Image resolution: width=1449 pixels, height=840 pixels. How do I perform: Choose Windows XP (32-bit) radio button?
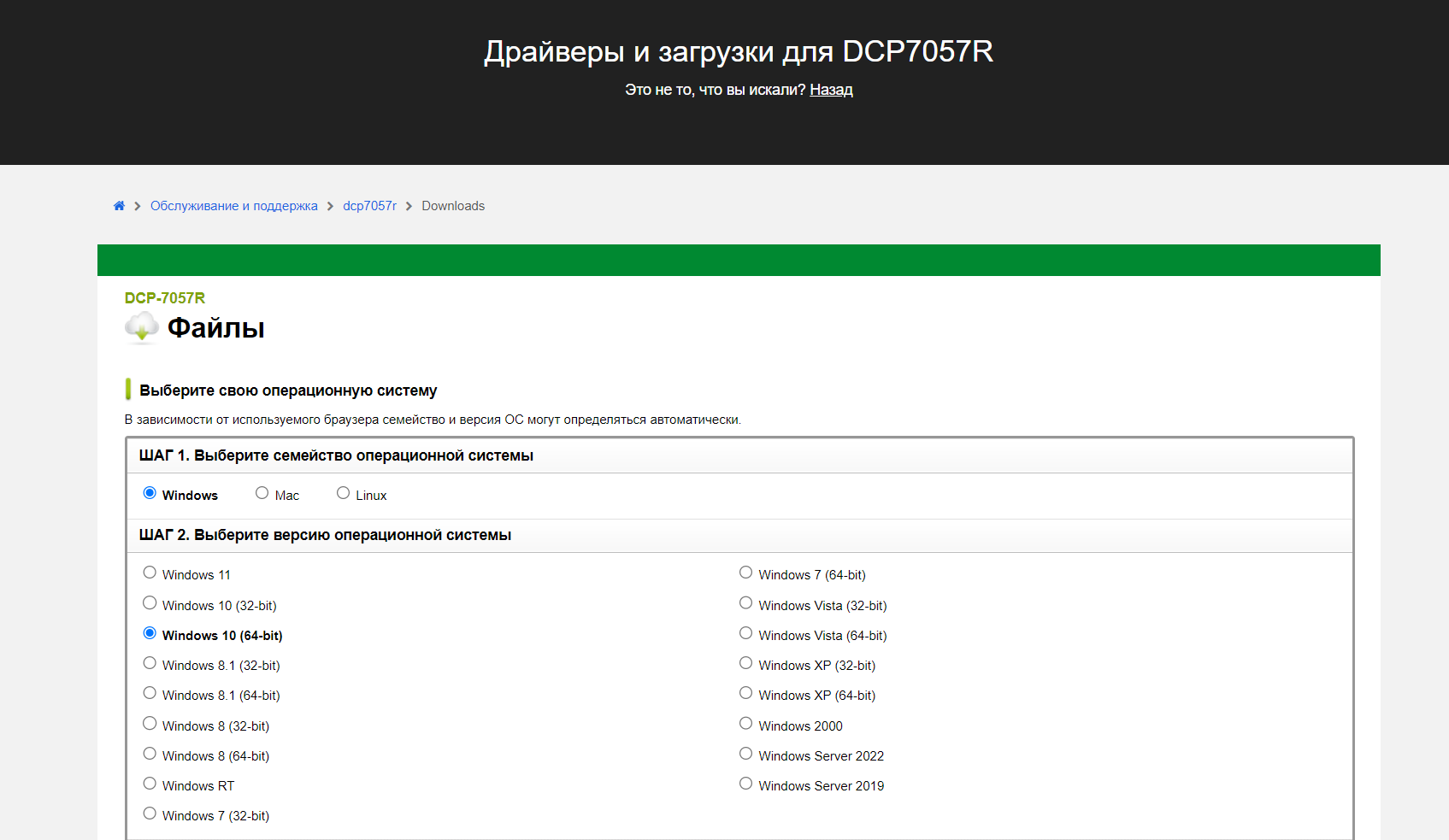click(x=746, y=663)
